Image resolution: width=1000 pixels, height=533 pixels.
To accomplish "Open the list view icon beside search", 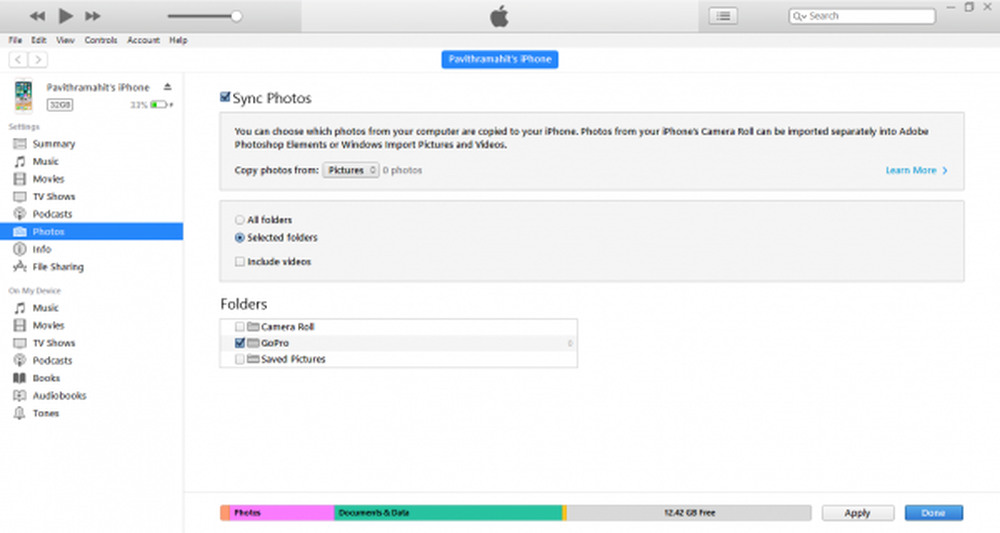I will [723, 16].
